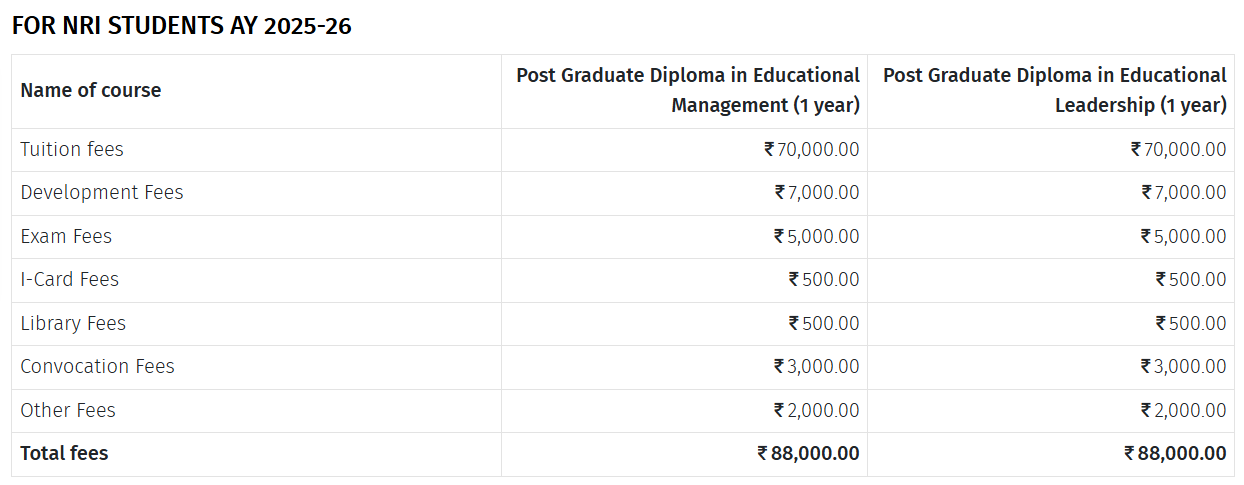Click the Educational Leadership column header
Image resolution: width=1244 pixels, height=485 pixels.
[x=1055, y=90]
